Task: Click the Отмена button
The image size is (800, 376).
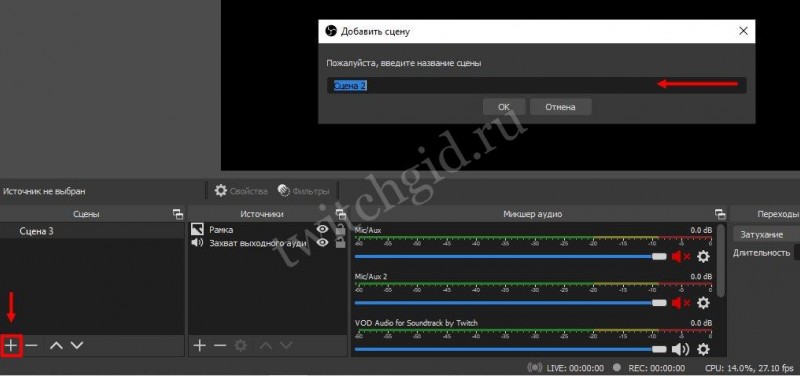Action: coord(560,107)
